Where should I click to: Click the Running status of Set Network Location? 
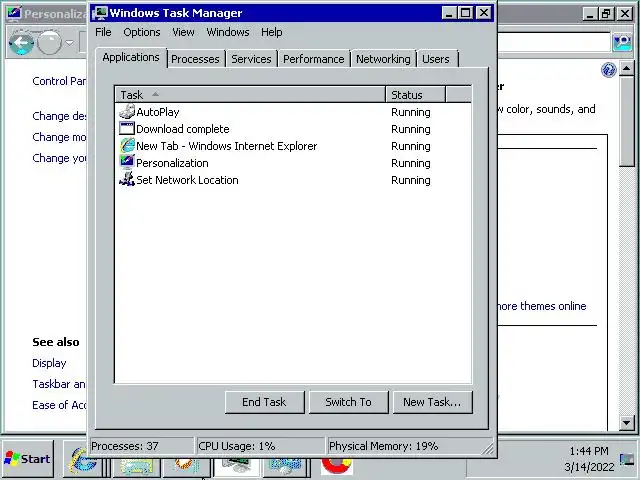411,180
